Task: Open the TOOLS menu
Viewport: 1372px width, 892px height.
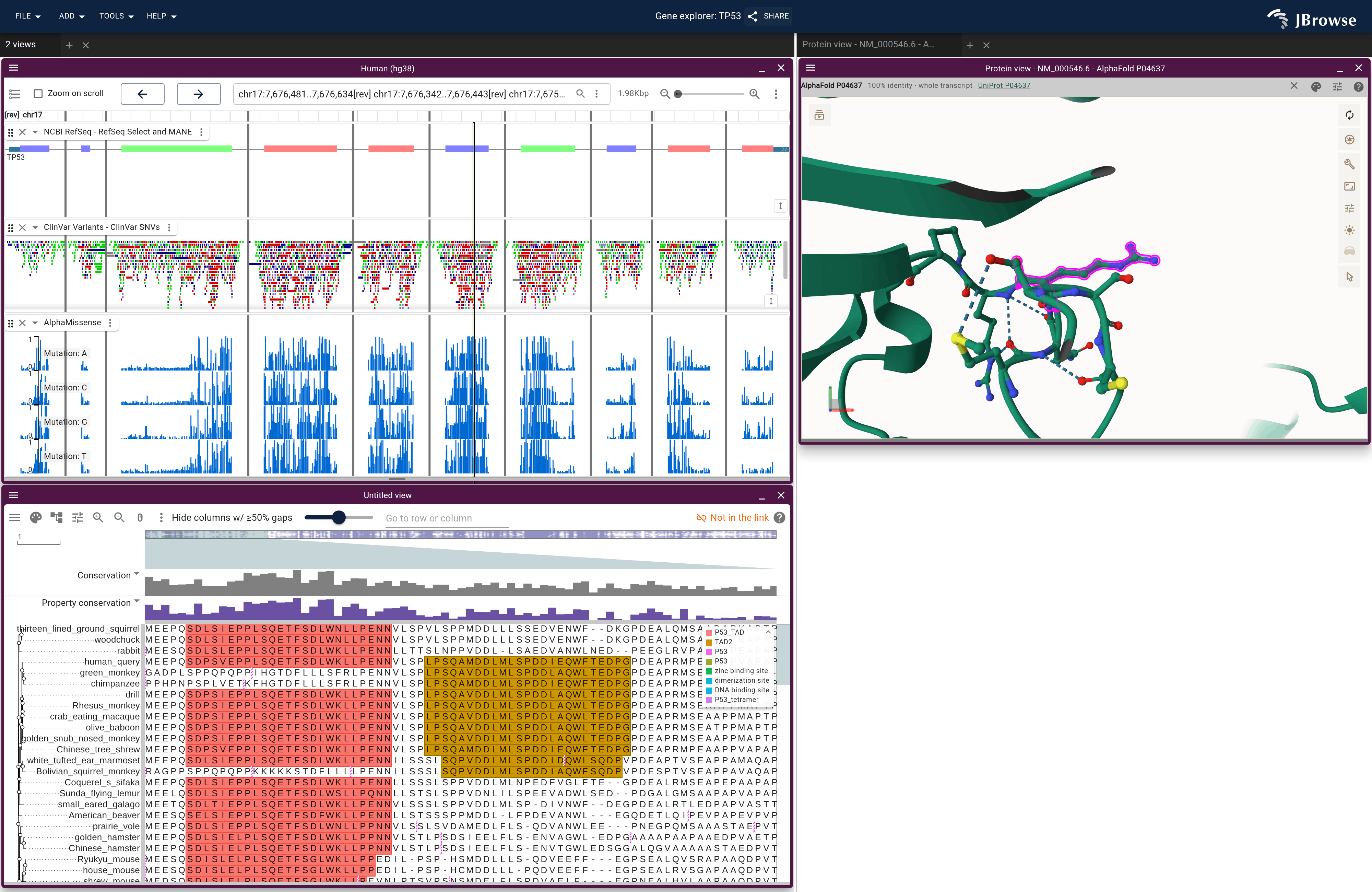Action: pos(116,16)
